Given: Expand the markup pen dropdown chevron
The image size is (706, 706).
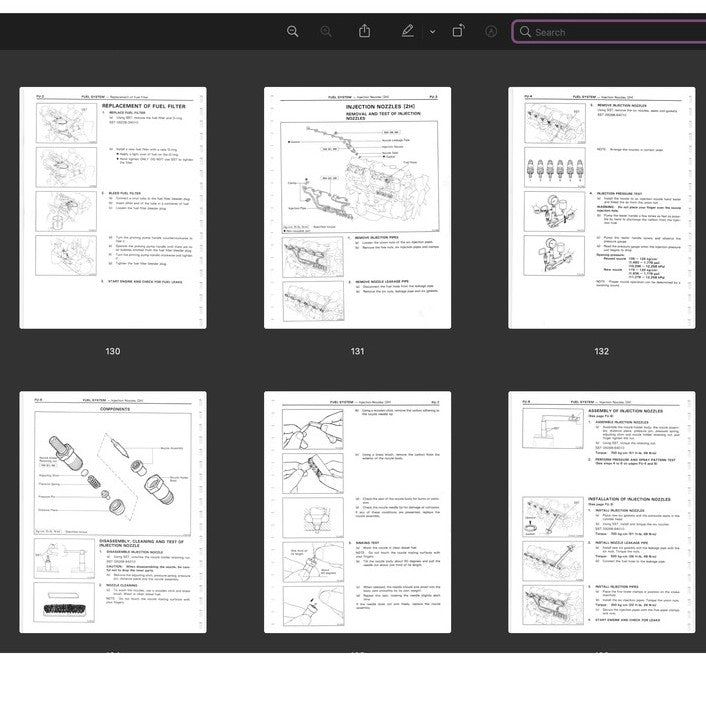Looking at the screenshot, I should 432,32.
